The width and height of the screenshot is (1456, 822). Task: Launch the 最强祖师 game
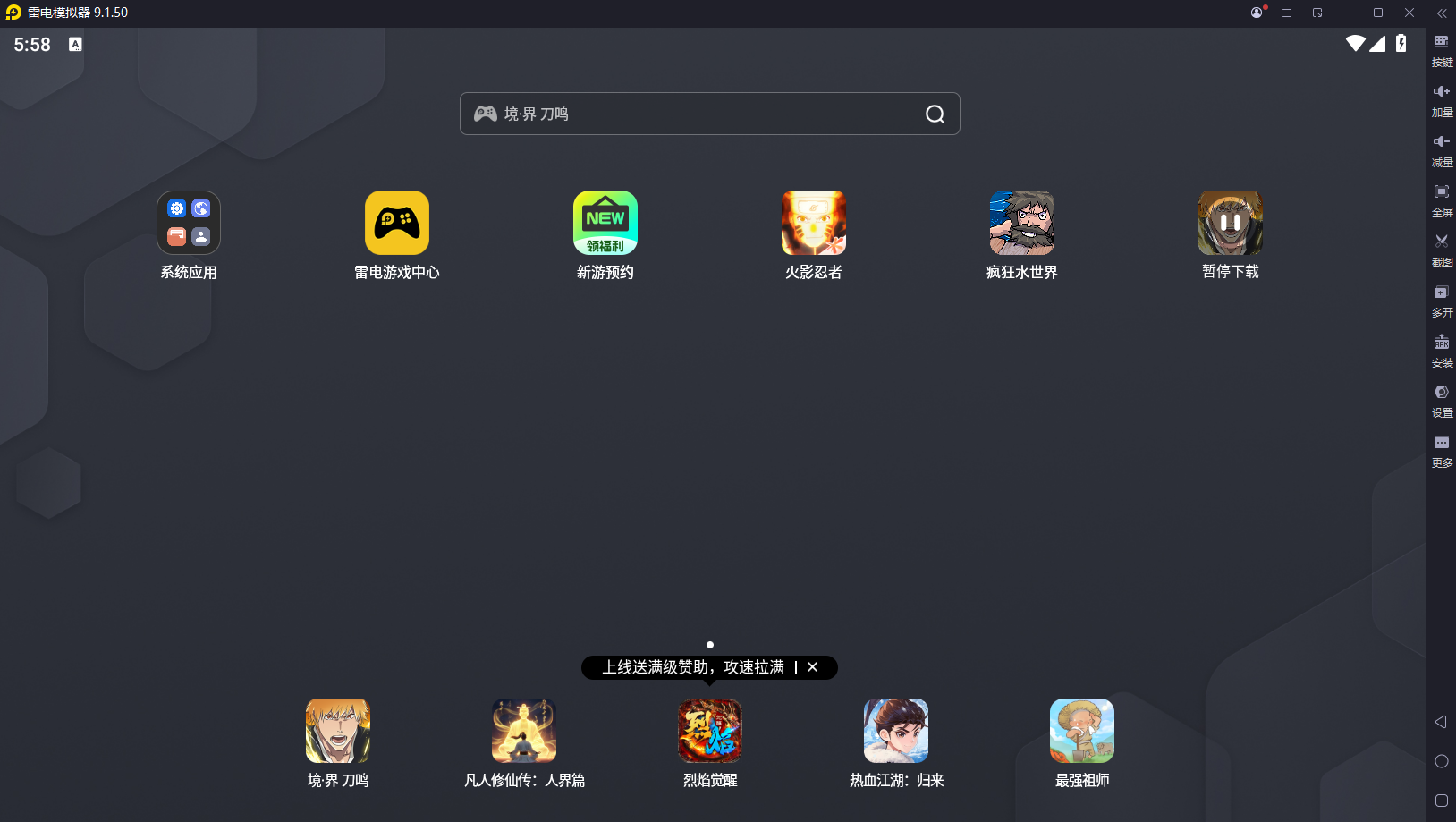pos(1082,731)
